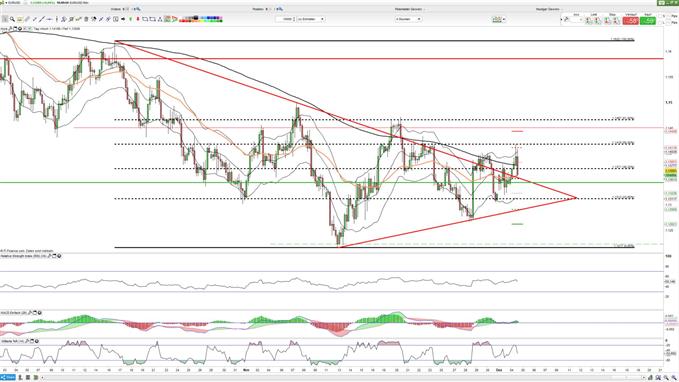Viewport: 679px width, 382px height.
Task: Select the magnifier zoom tool in toolbar
Action: (13, 19)
